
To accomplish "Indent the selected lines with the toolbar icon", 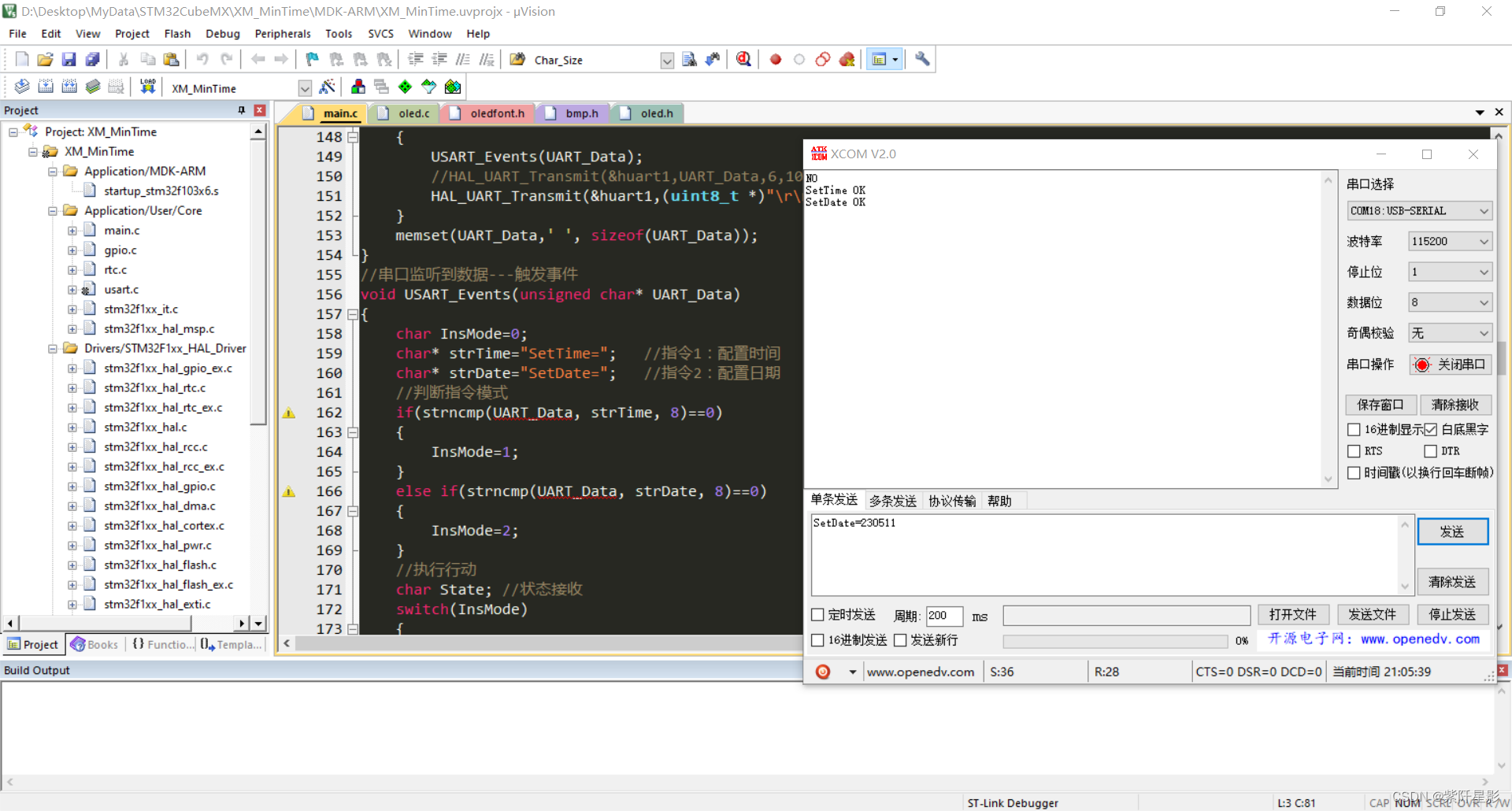I will click(415, 60).
